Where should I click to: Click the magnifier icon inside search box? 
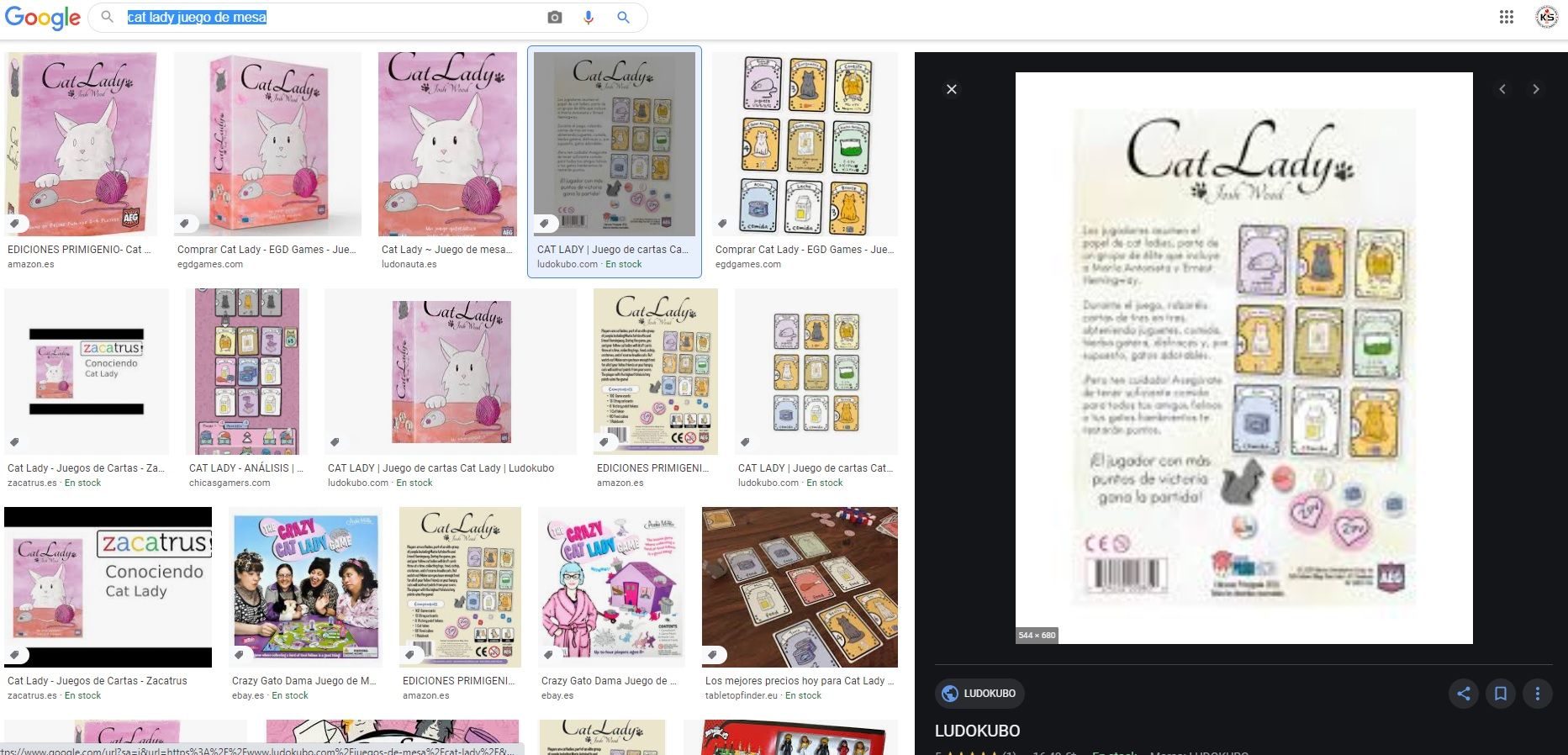[x=107, y=17]
